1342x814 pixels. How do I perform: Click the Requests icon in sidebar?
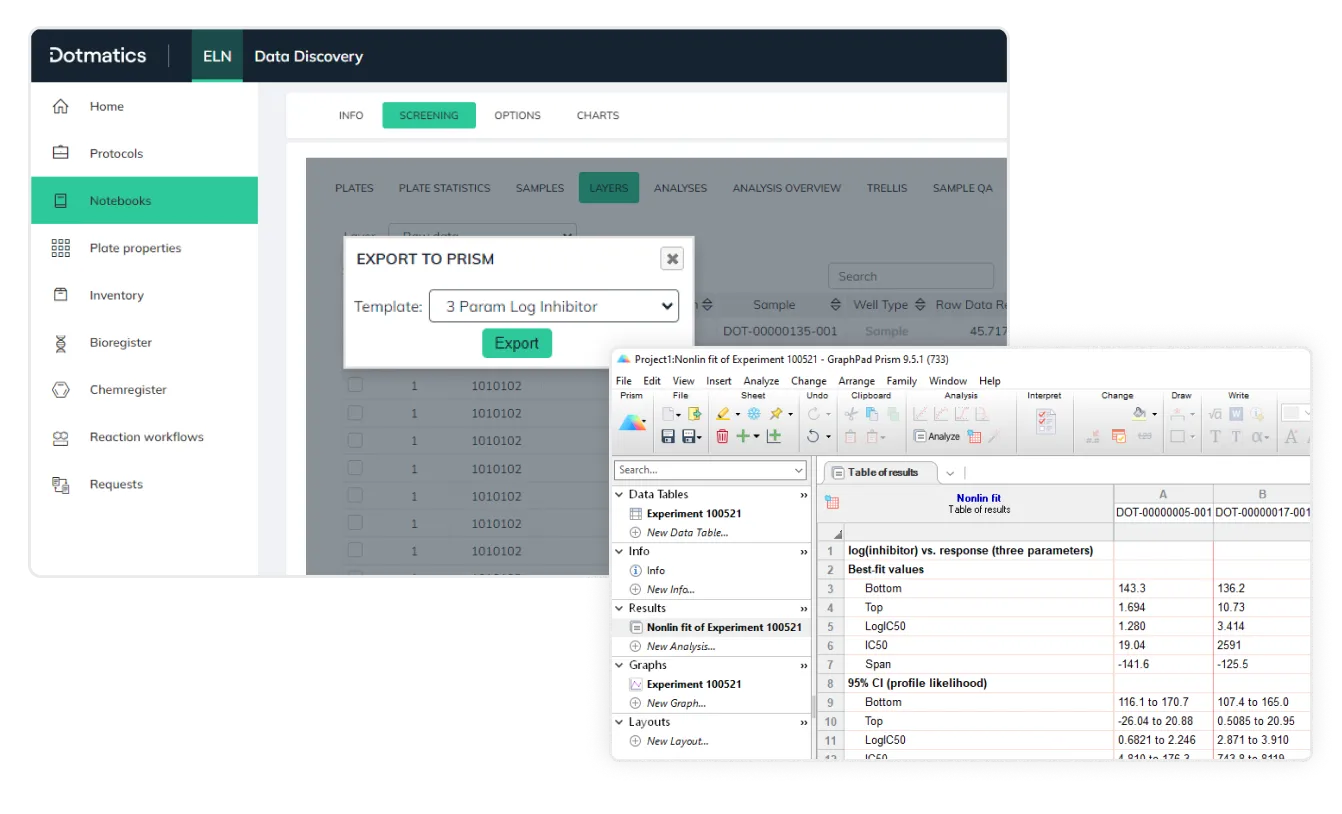tap(61, 485)
